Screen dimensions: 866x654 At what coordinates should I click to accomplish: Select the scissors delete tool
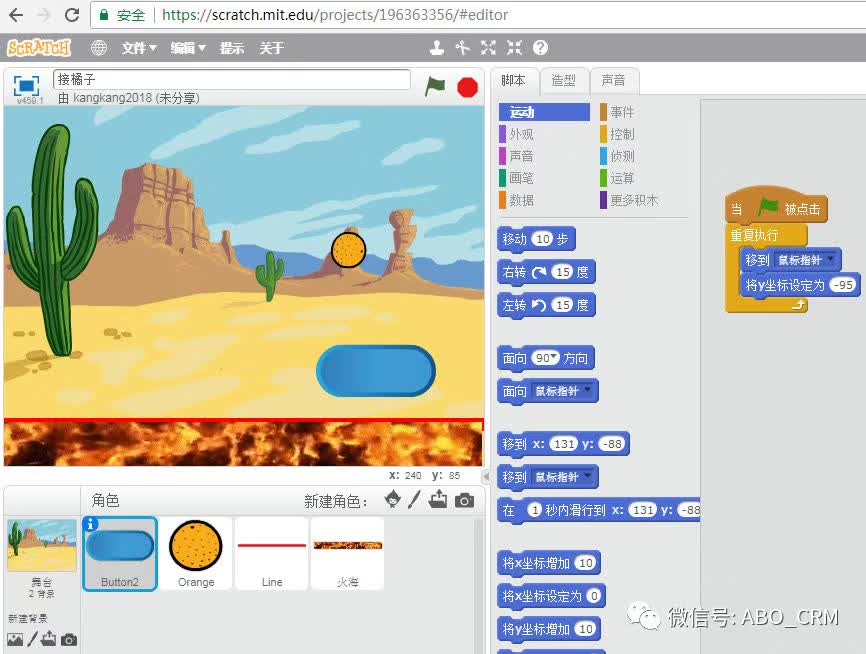[462, 48]
